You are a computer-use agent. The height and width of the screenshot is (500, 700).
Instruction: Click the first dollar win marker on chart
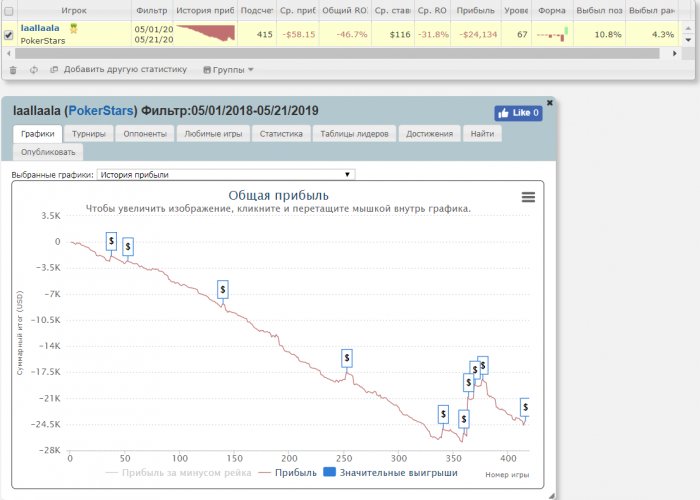pos(111,241)
